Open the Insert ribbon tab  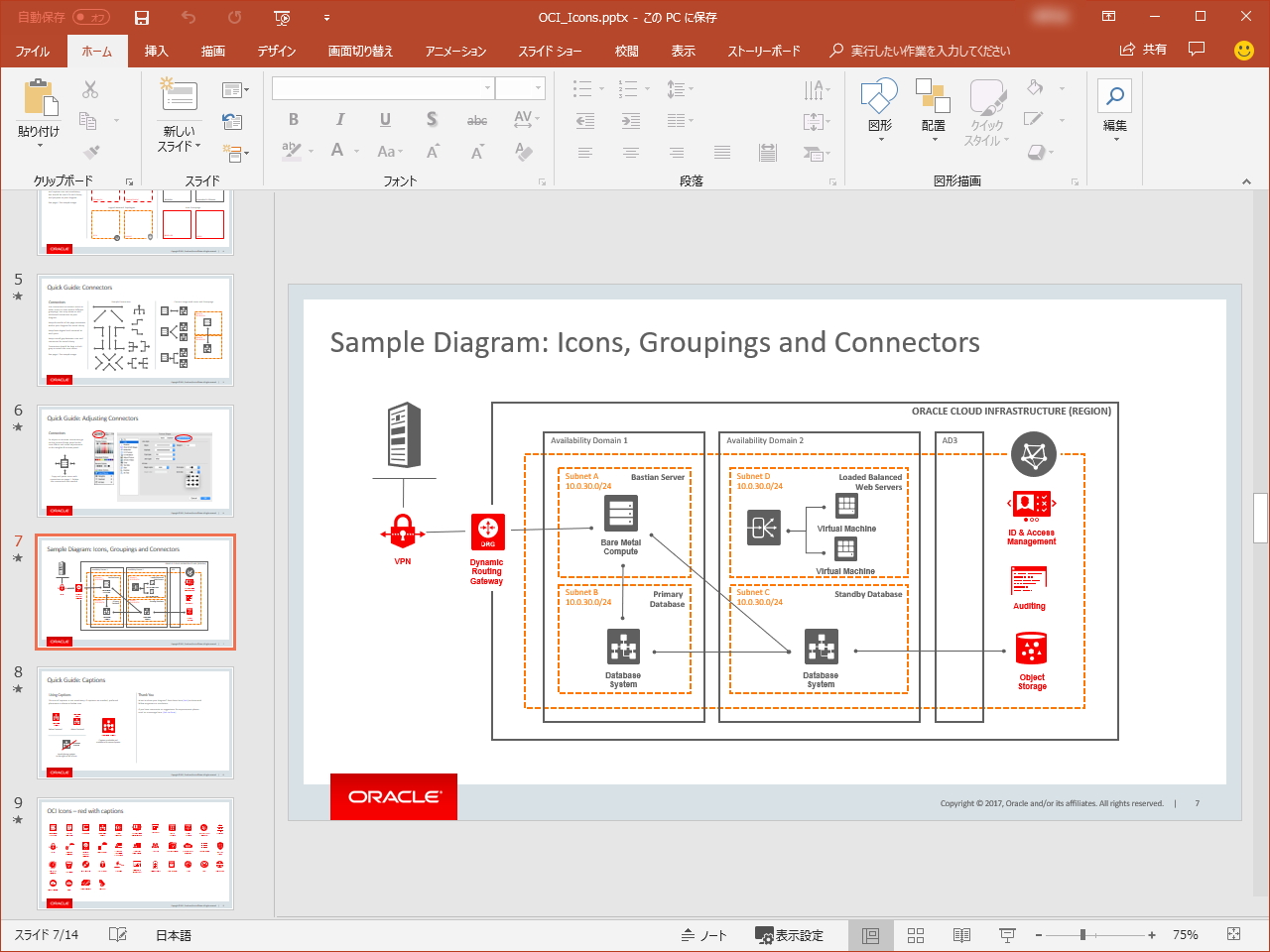pos(157,51)
